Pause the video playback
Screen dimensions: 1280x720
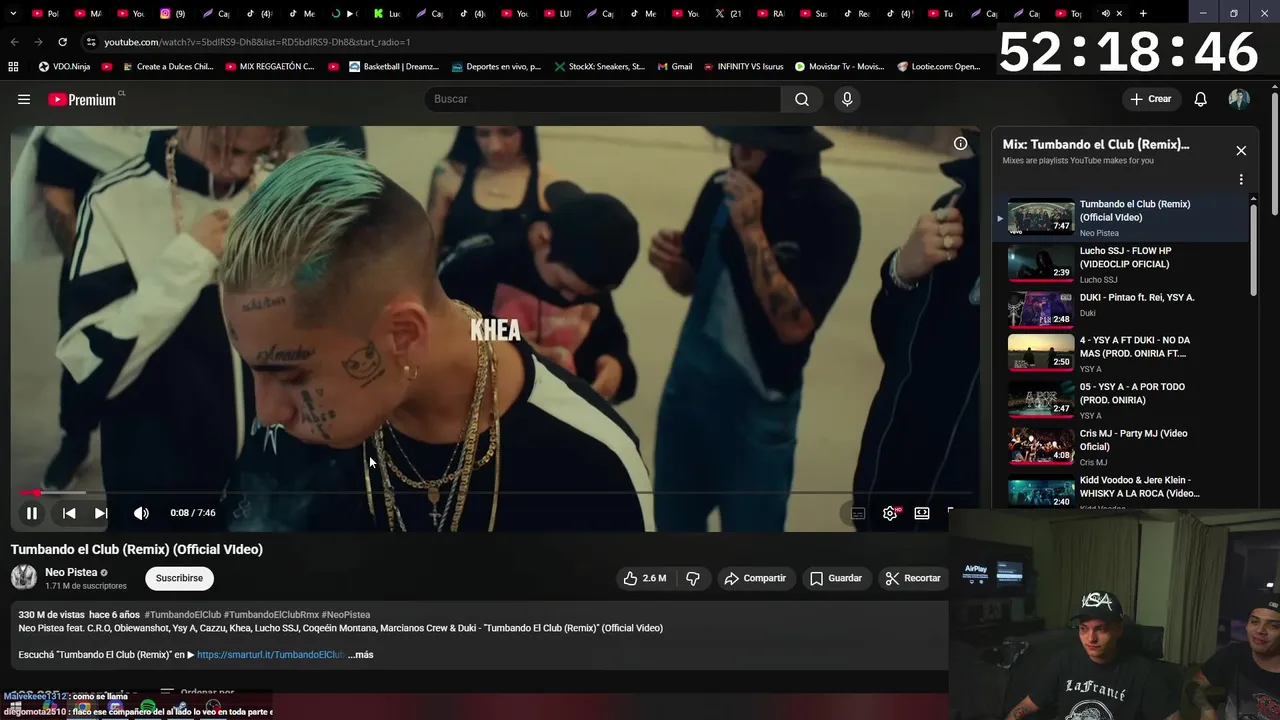[32, 513]
